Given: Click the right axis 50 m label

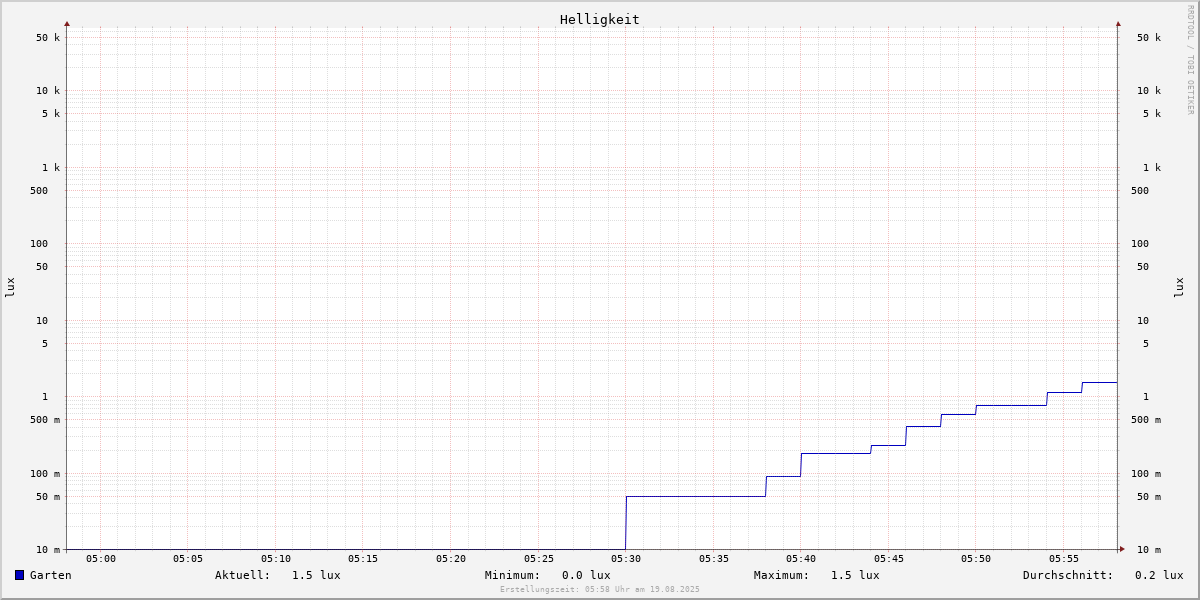Looking at the screenshot, I should [1149, 497].
